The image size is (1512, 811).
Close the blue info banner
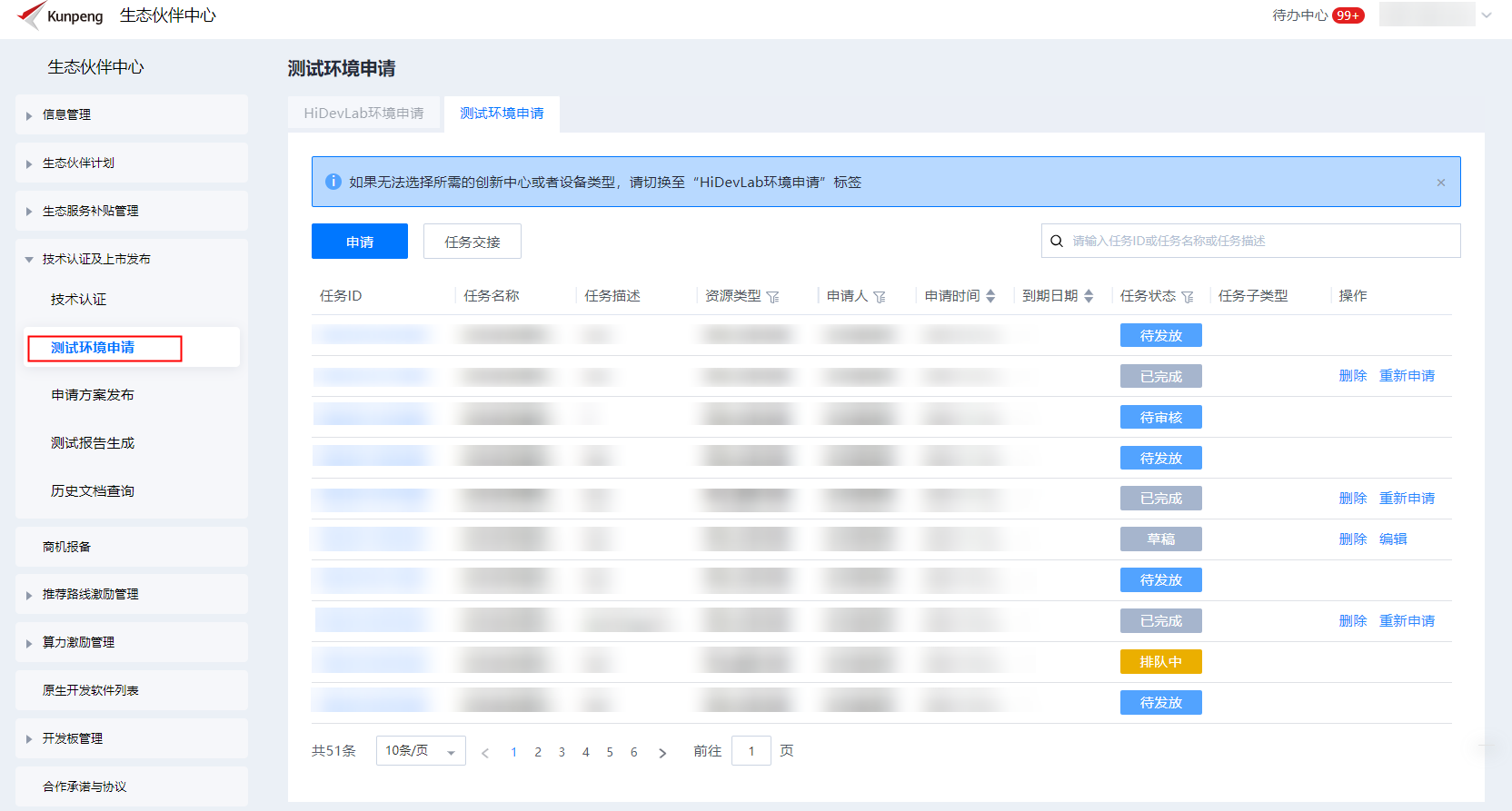[x=1441, y=183]
